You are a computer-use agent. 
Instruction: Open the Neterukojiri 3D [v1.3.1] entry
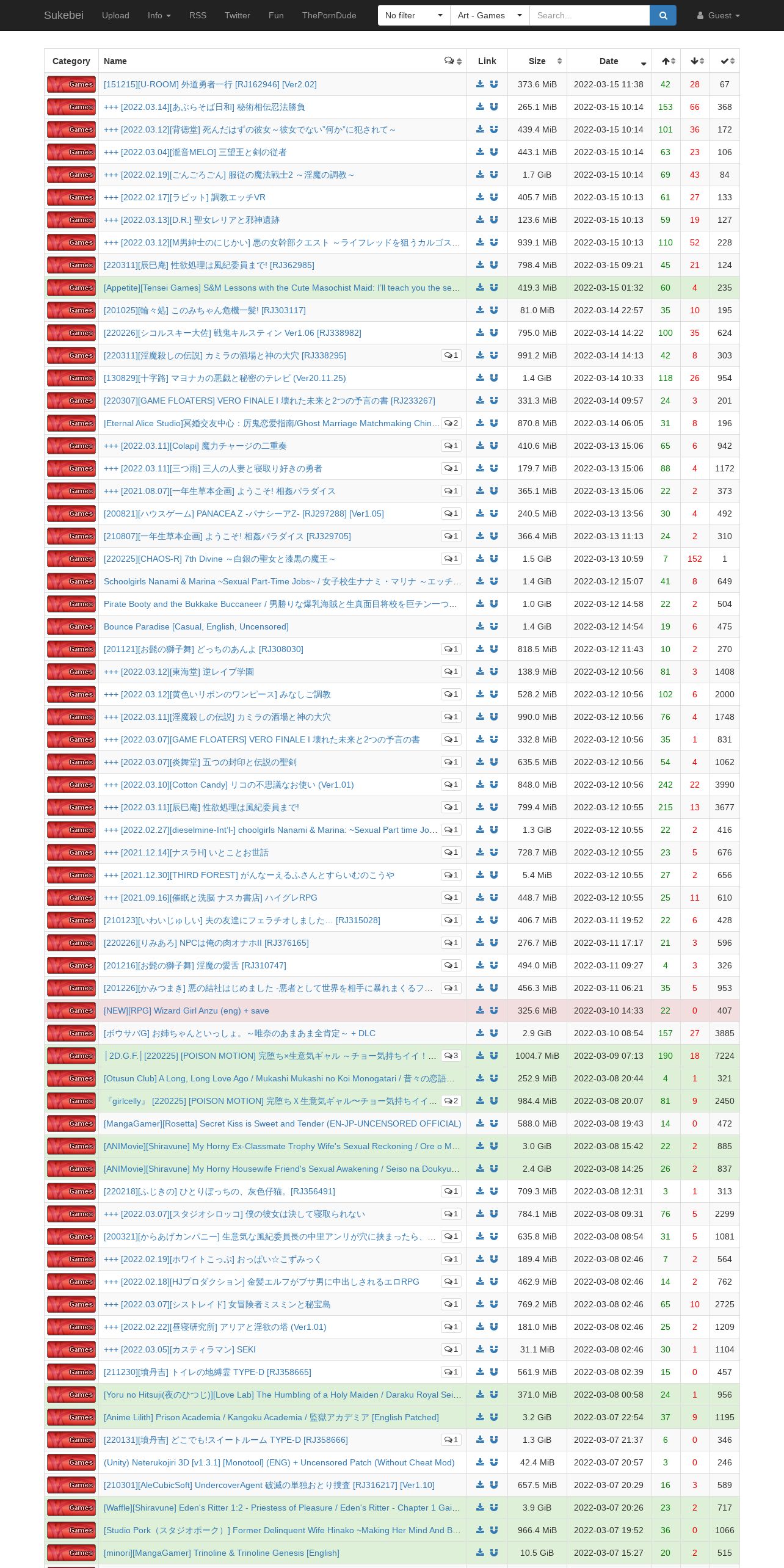(x=279, y=1462)
